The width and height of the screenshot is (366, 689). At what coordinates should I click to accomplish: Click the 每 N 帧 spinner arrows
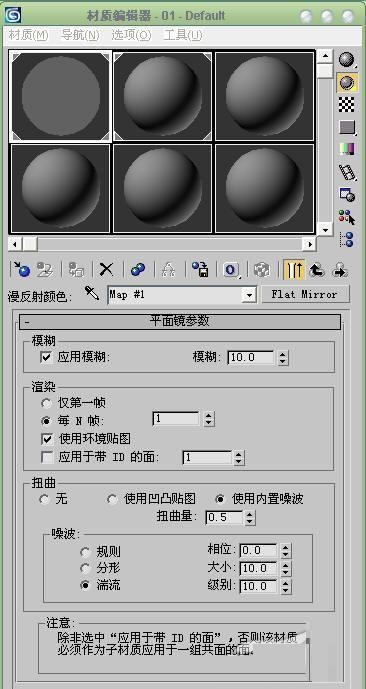tap(209, 419)
